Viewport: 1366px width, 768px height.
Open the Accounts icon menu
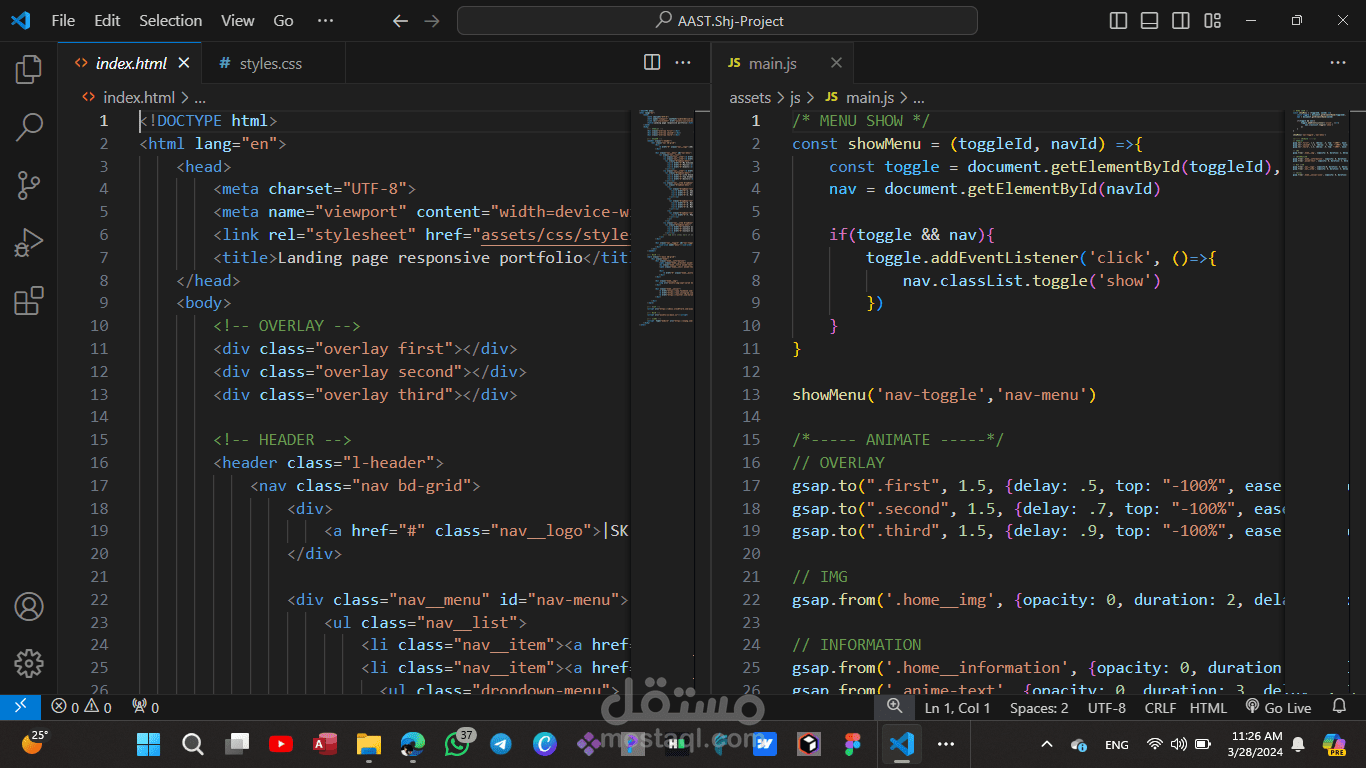coord(28,606)
